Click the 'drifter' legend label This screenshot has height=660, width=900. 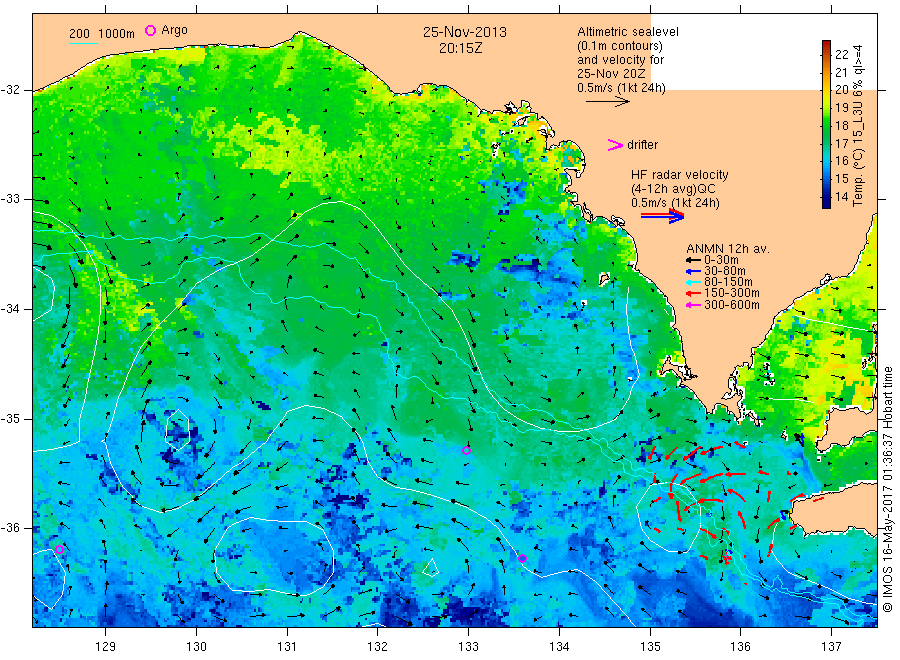[x=642, y=145]
